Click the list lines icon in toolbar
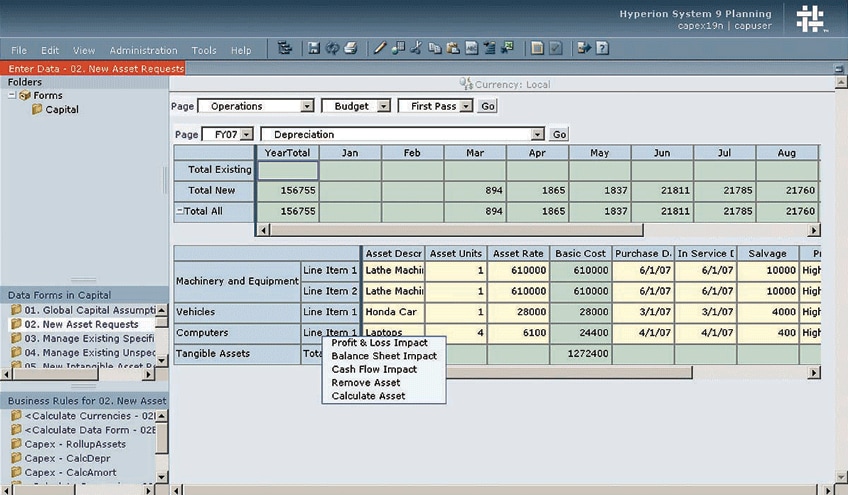This screenshot has width=848, height=495. click(x=489, y=48)
